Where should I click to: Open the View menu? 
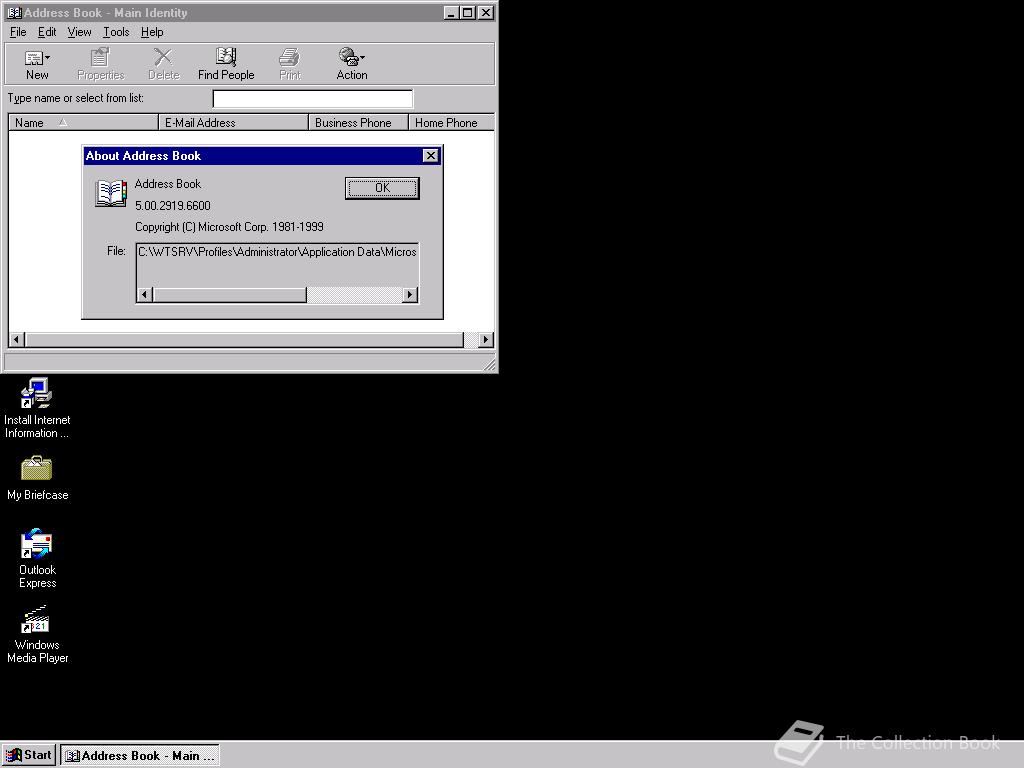pyautogui.click(x=79, y=32)
